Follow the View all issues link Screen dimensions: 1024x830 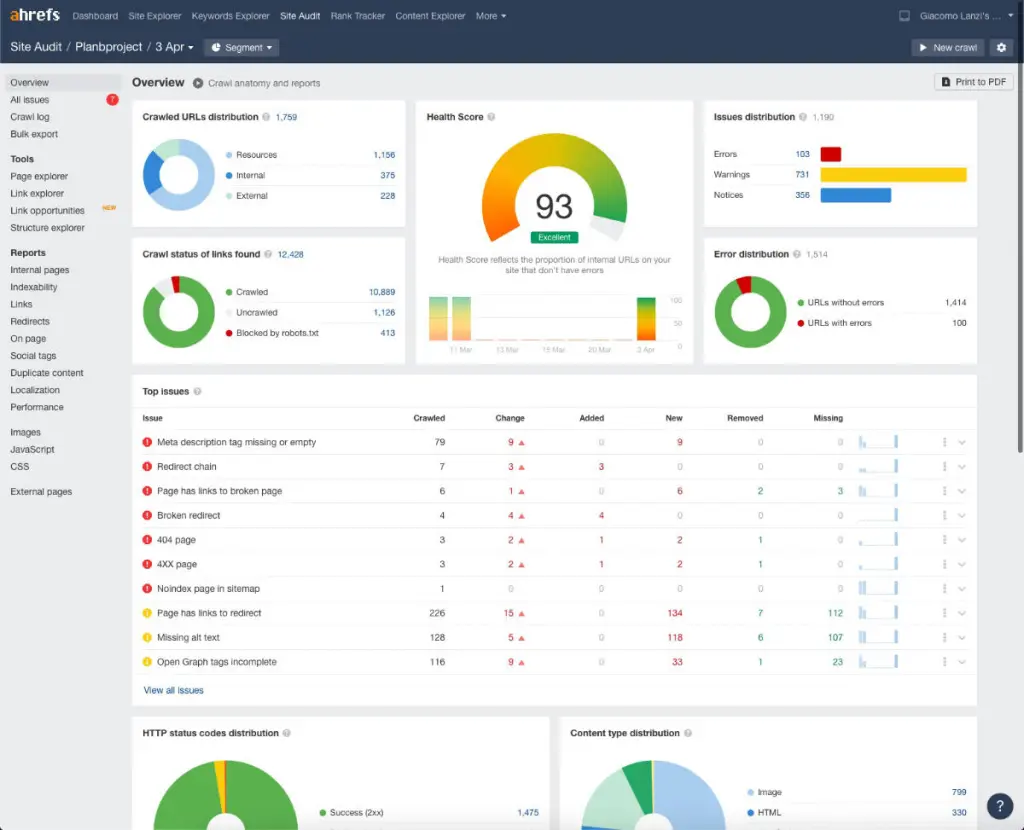[x=173, y=690]
